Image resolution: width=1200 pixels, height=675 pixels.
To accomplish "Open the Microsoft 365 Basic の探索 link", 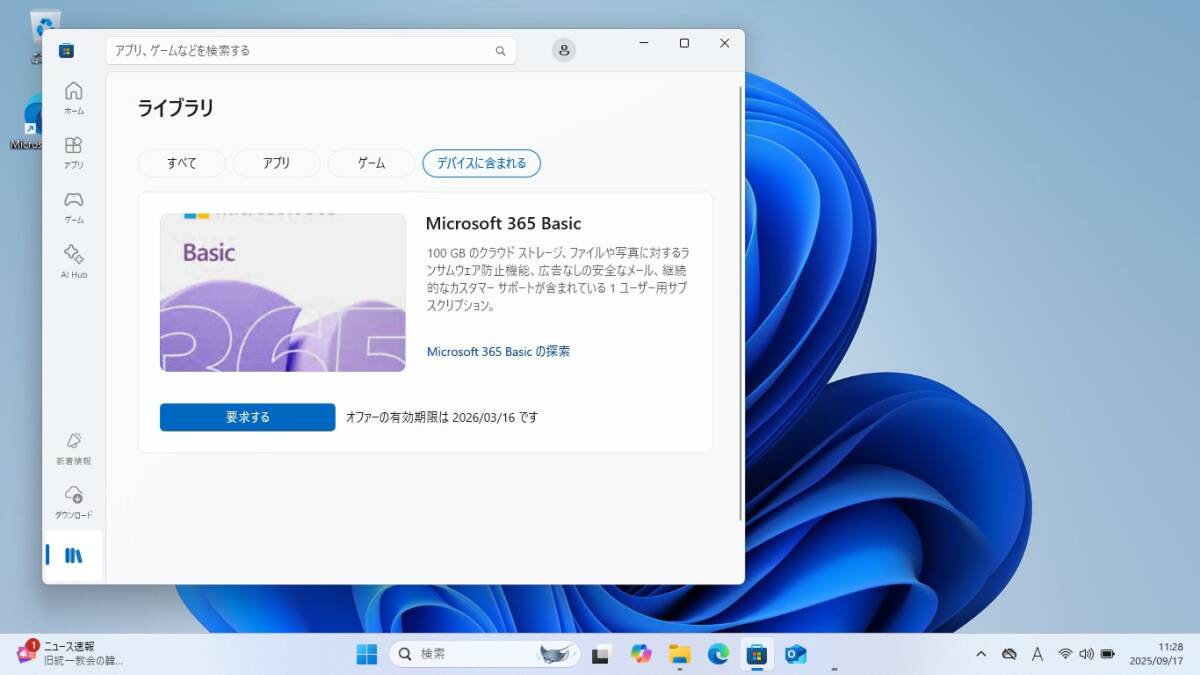I will point(498,351).
